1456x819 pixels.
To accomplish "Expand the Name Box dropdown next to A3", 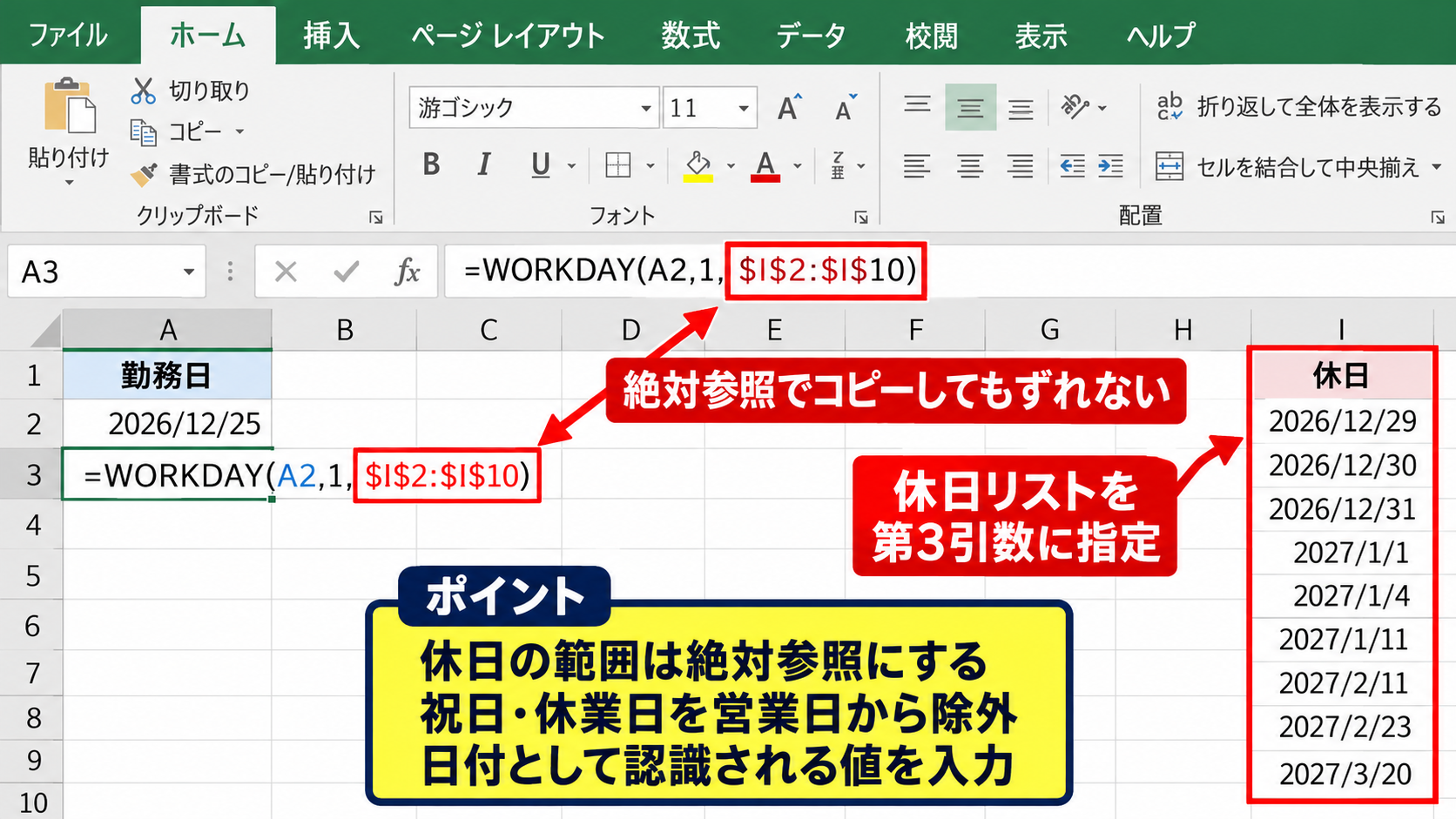I will point(188,272).
